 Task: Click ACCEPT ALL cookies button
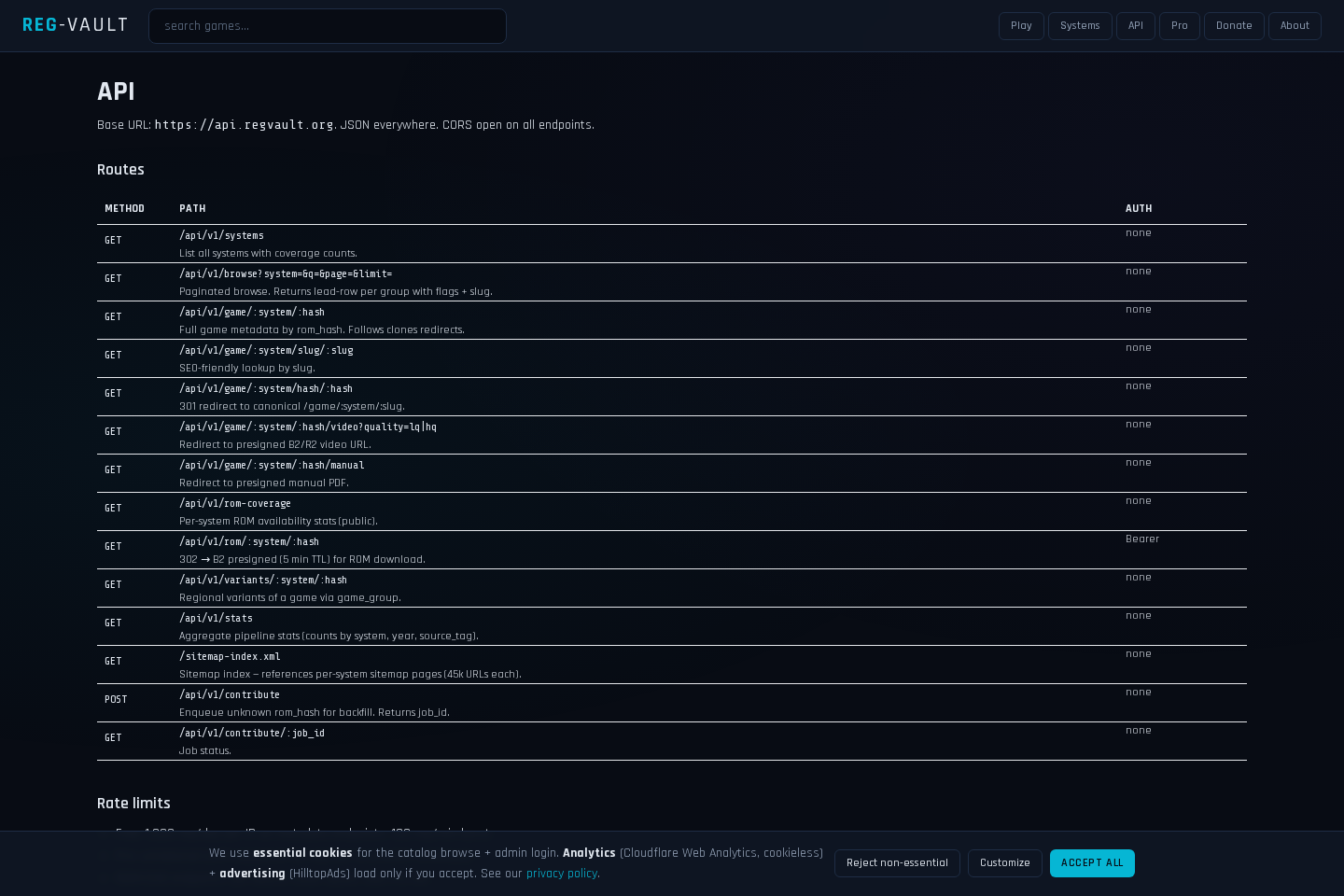tap(1092, 863)
